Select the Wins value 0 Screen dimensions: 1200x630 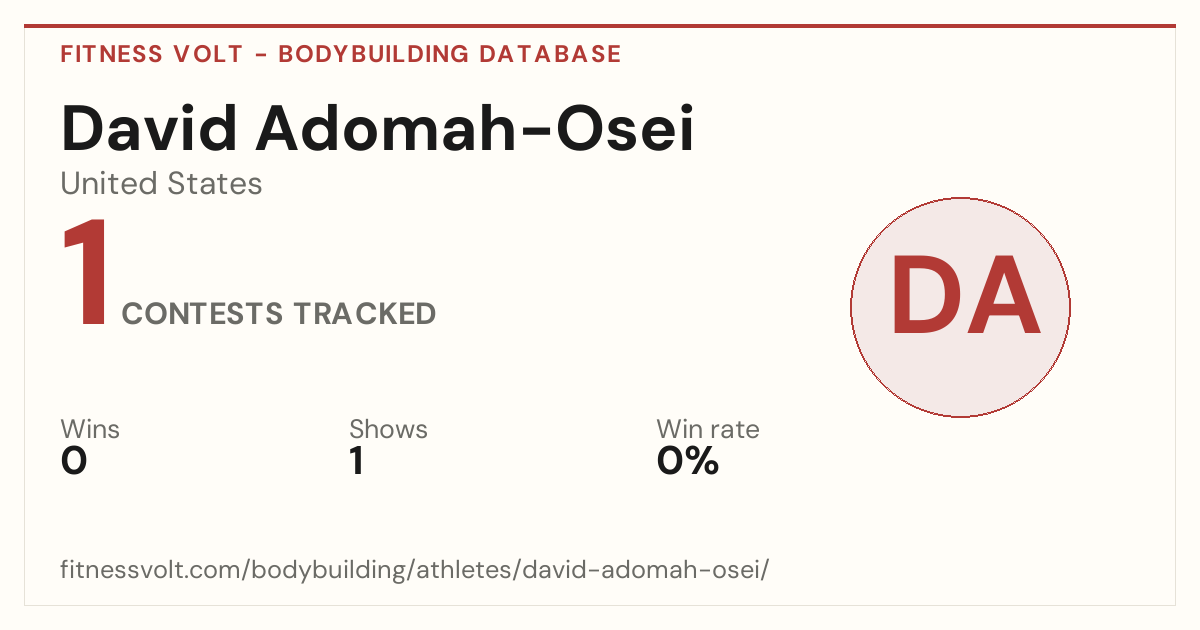tap(74, 461)
